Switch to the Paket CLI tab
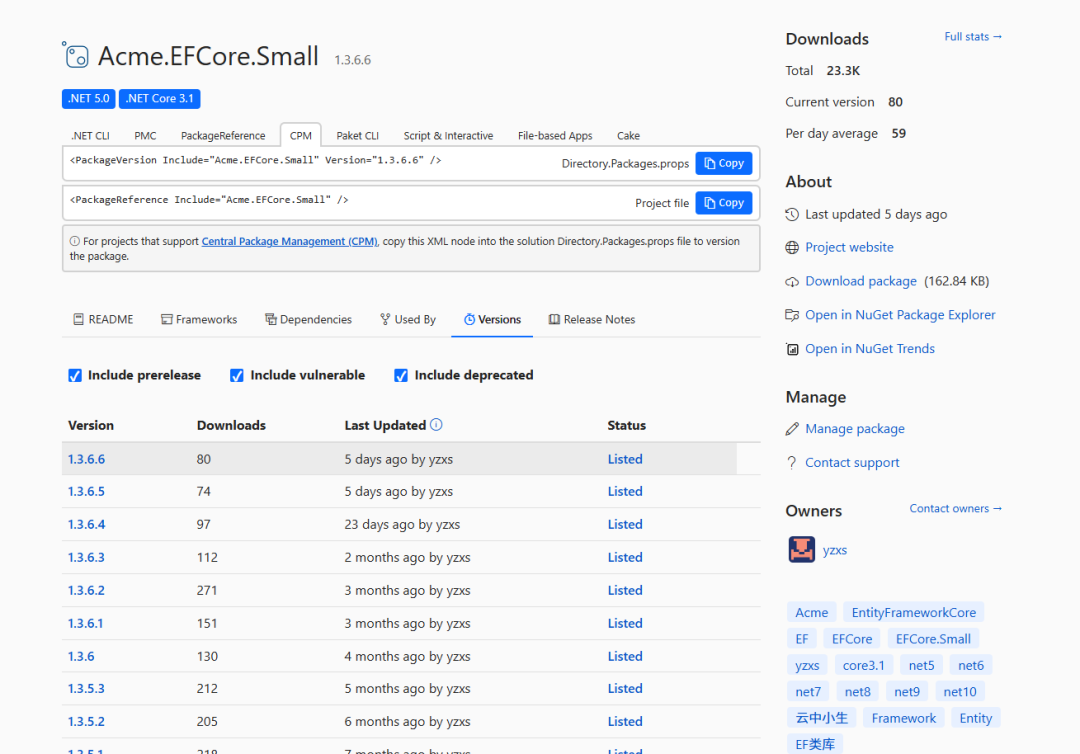This screenshot has height=754, width=1080. pyautogui.click(x=356, y=135)
